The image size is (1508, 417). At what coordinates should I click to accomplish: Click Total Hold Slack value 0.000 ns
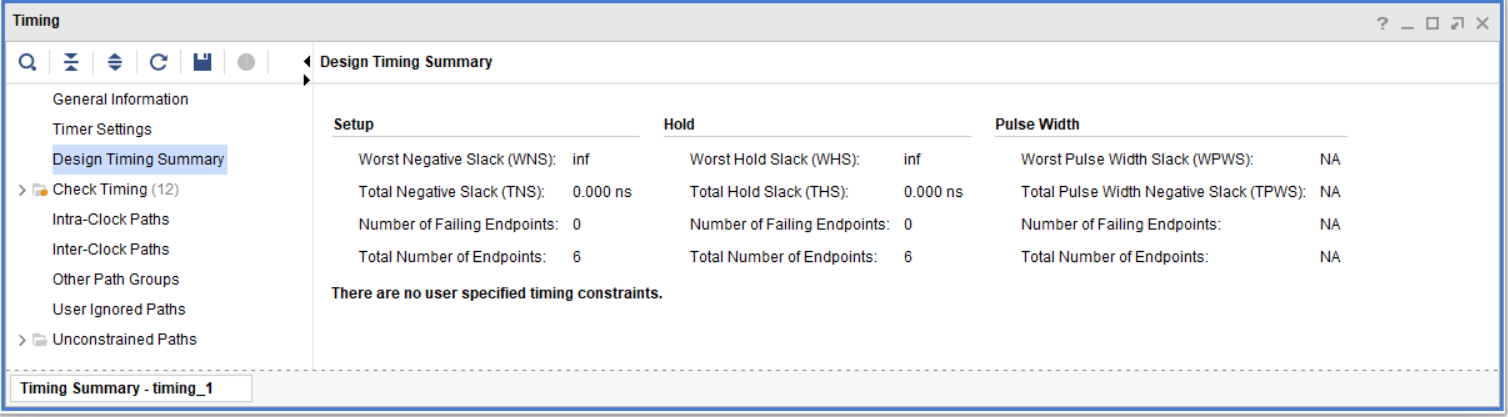(x=933, y=192)
